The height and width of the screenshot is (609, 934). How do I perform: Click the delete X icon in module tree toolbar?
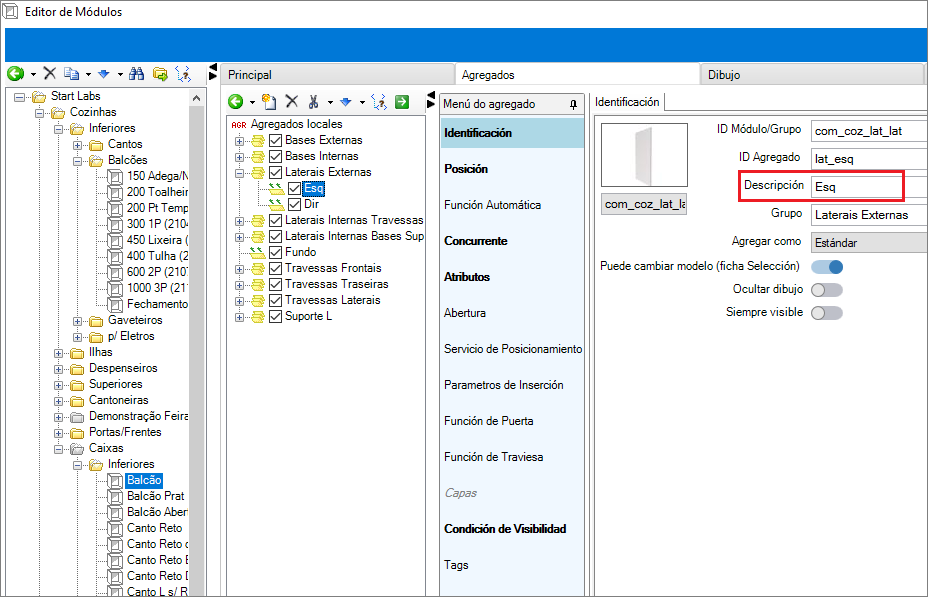pyautogui.click(x=50, y=73)
